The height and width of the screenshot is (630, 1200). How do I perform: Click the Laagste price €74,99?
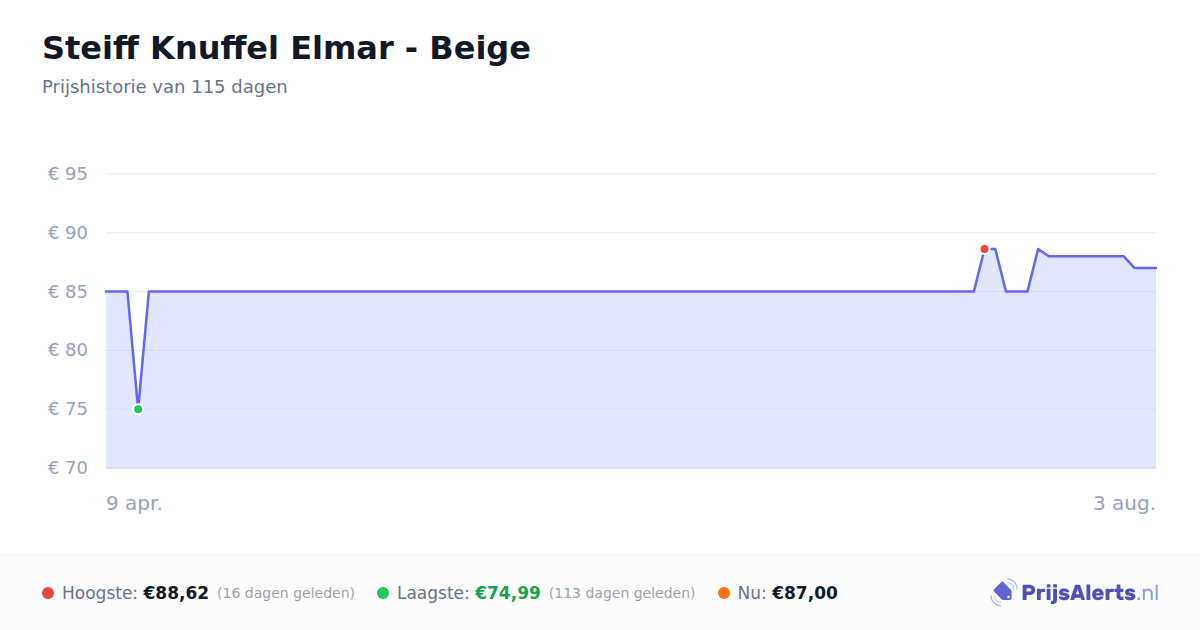(507, 593)
